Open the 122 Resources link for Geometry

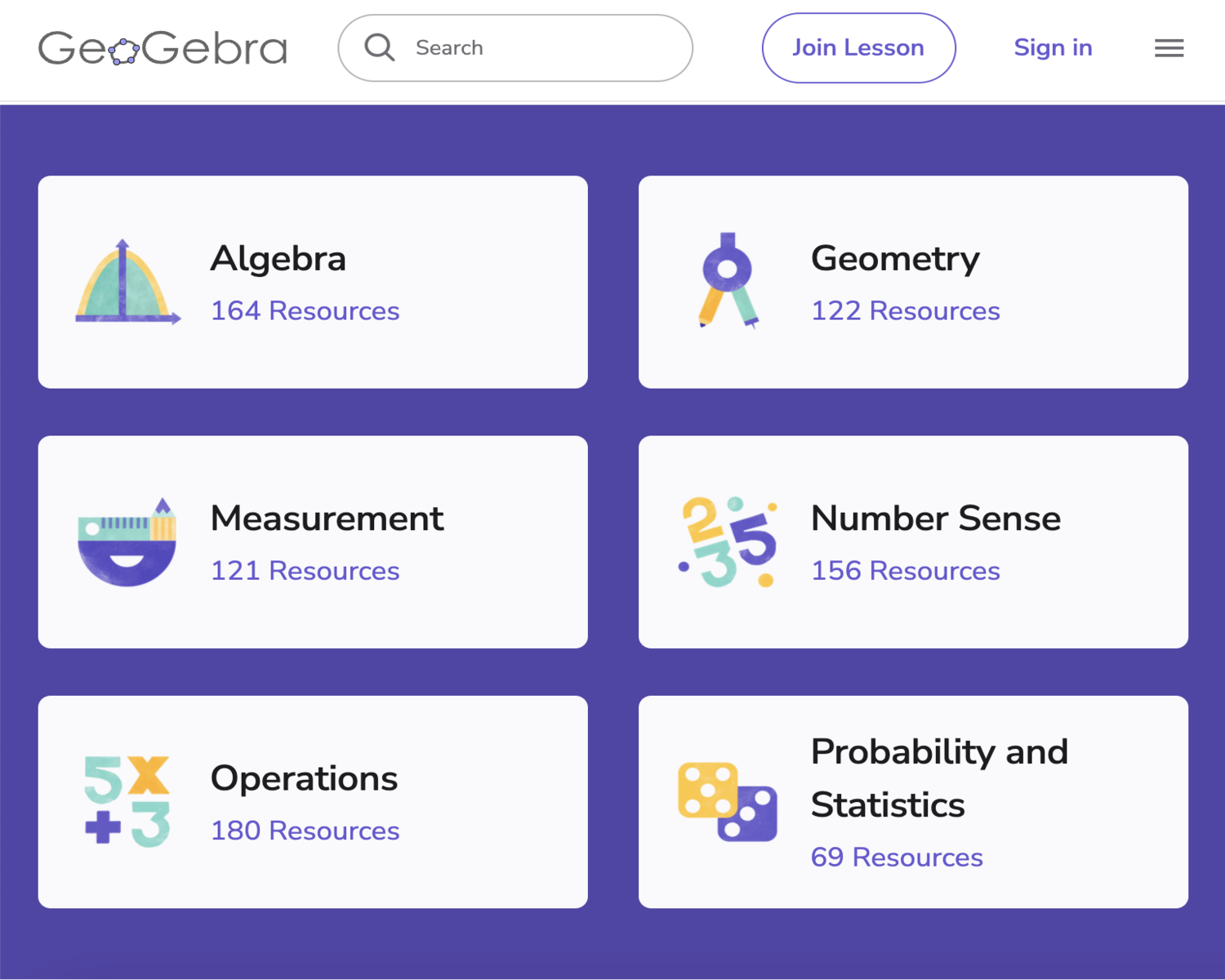pos(905,311)
